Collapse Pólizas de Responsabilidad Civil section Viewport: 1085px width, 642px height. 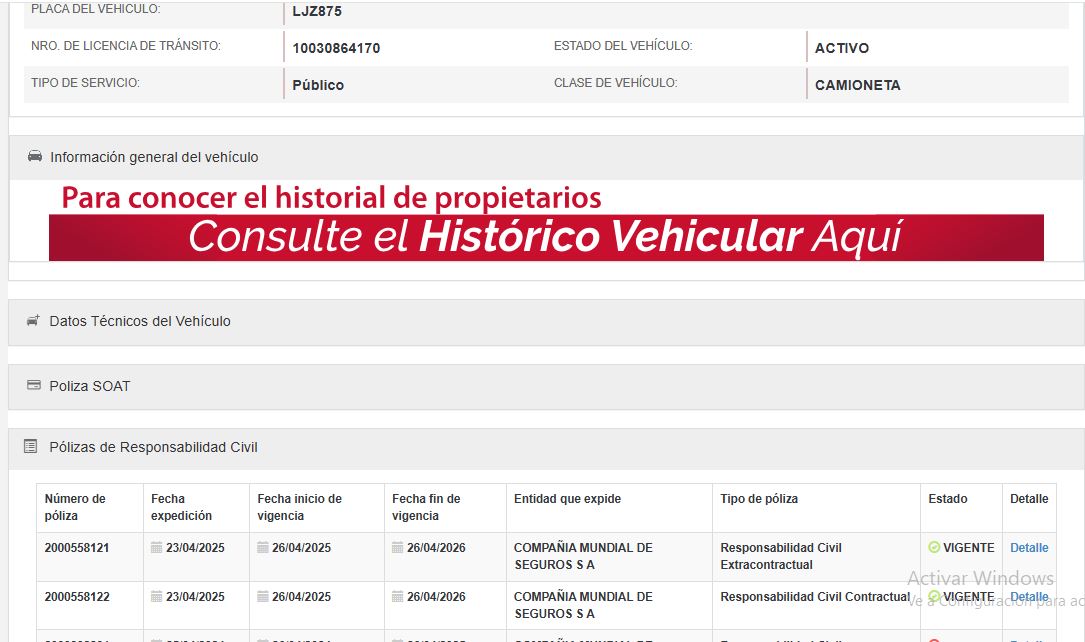[153, 447]
